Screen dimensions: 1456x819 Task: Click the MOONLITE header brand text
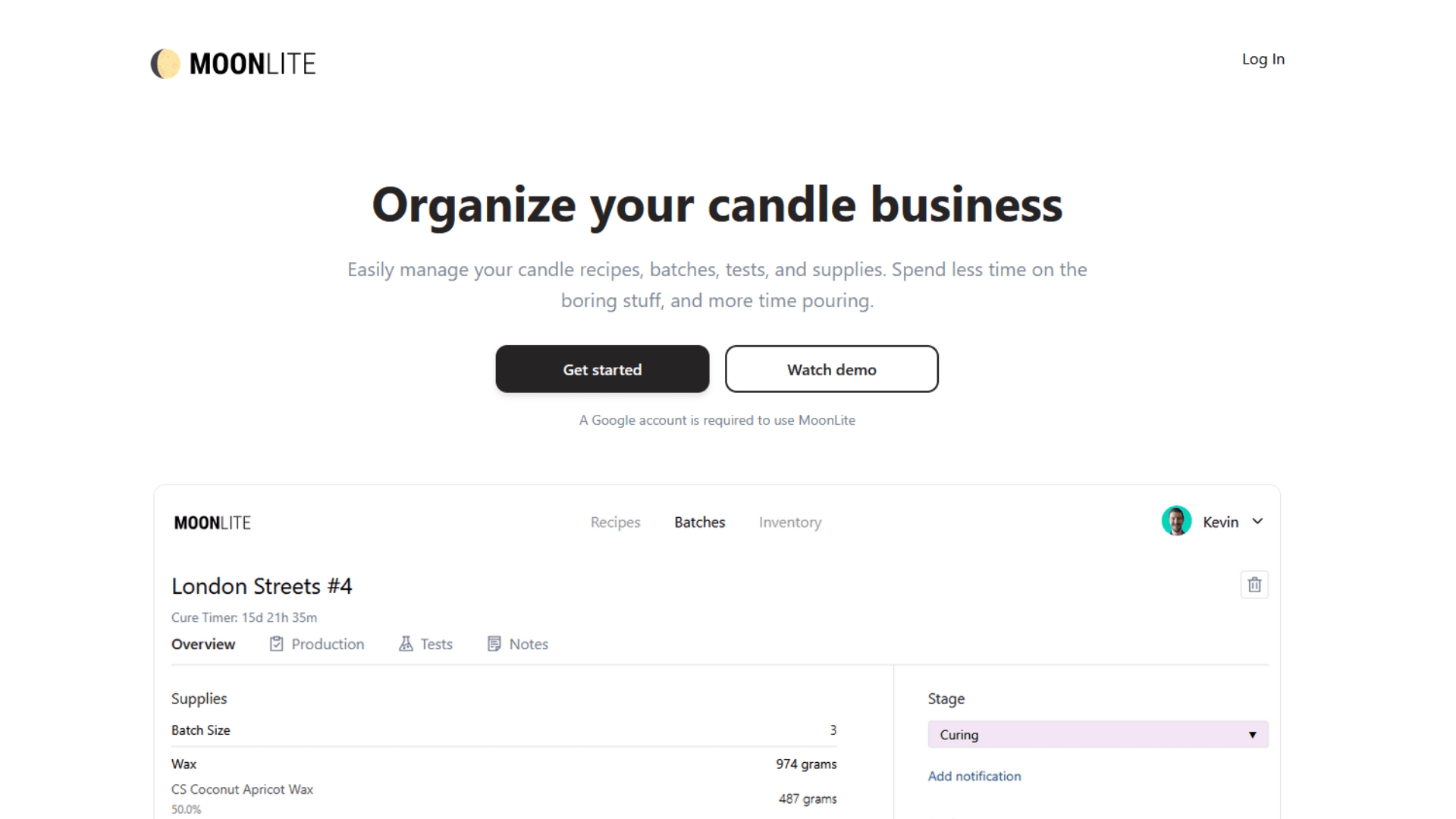coord(253,64)
